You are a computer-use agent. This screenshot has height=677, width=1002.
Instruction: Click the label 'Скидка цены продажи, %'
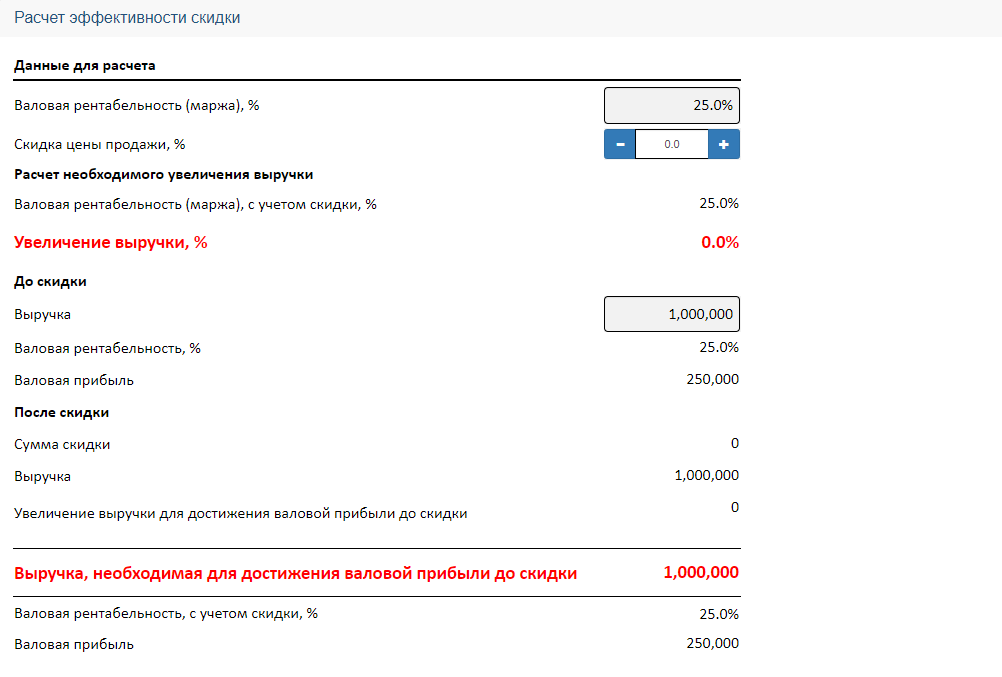(100, 144)
